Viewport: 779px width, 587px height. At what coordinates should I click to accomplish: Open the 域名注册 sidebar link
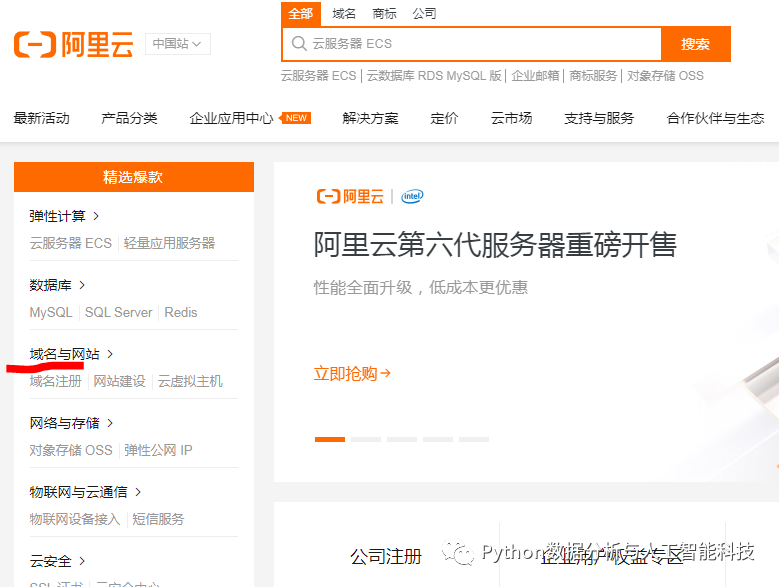[56, 381]
